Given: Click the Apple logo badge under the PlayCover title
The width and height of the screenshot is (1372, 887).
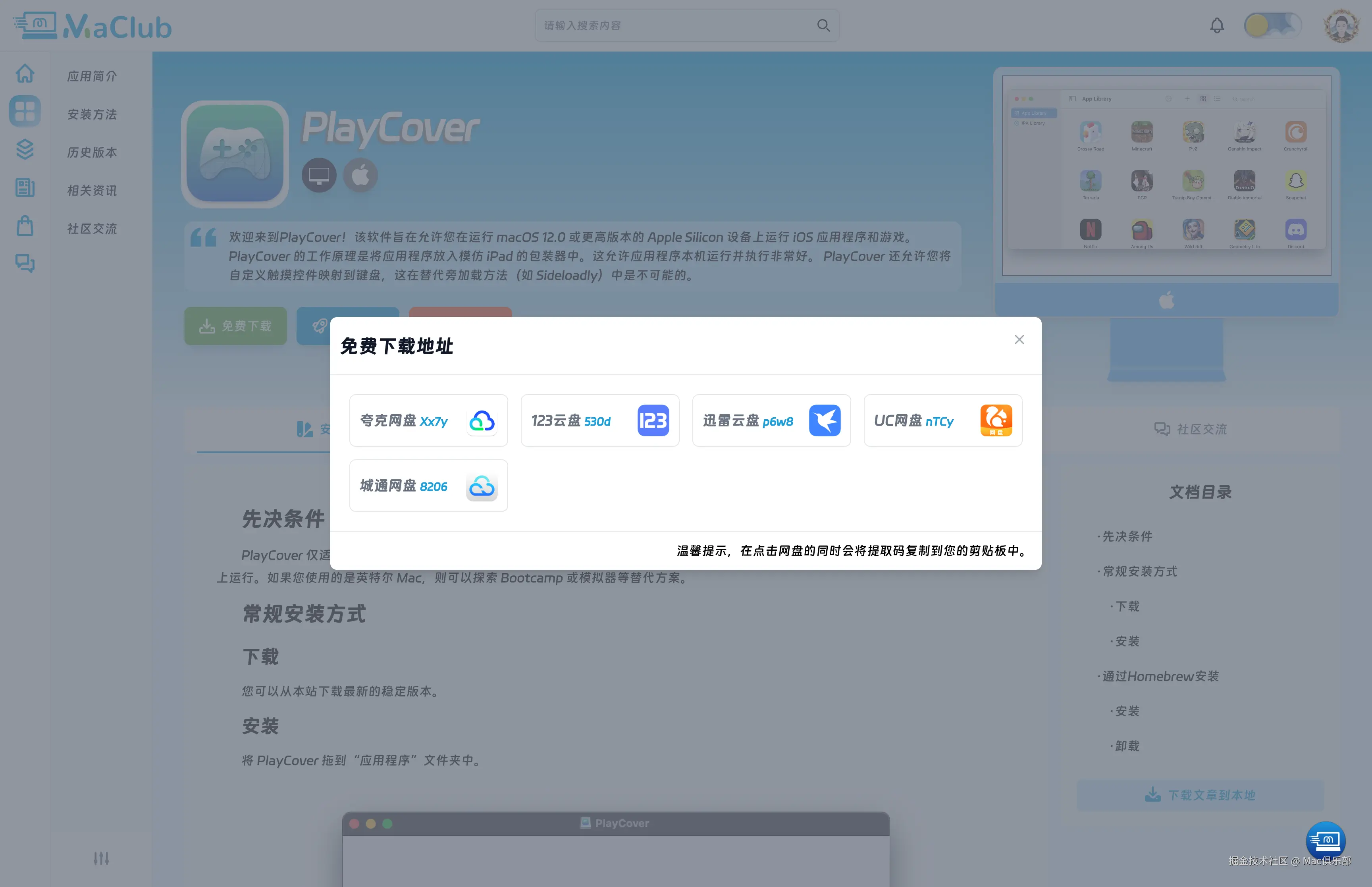Looking at the screenshot, I should coord(360,175).
